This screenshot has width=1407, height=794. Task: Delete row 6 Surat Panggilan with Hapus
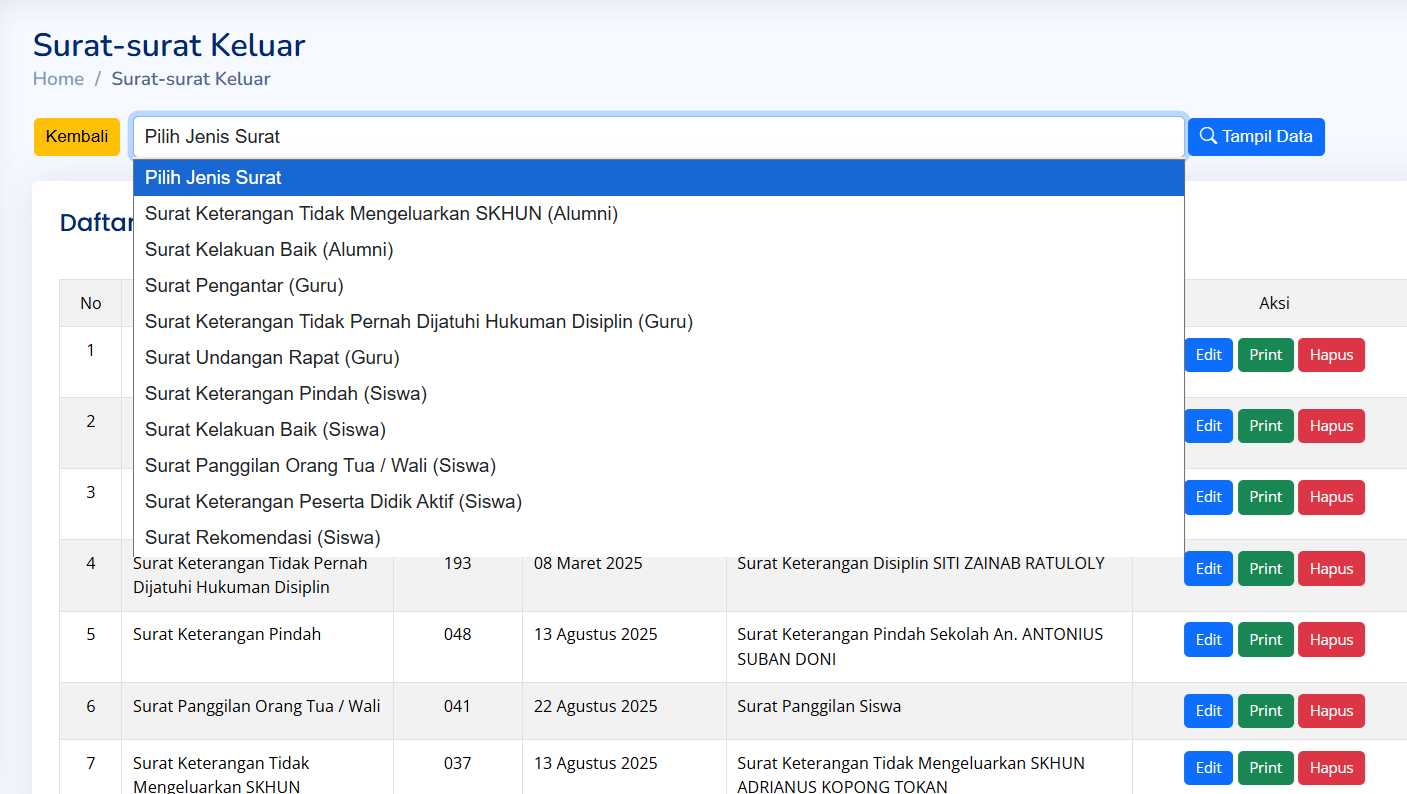pyautogui.click(x=1331, y=711)
